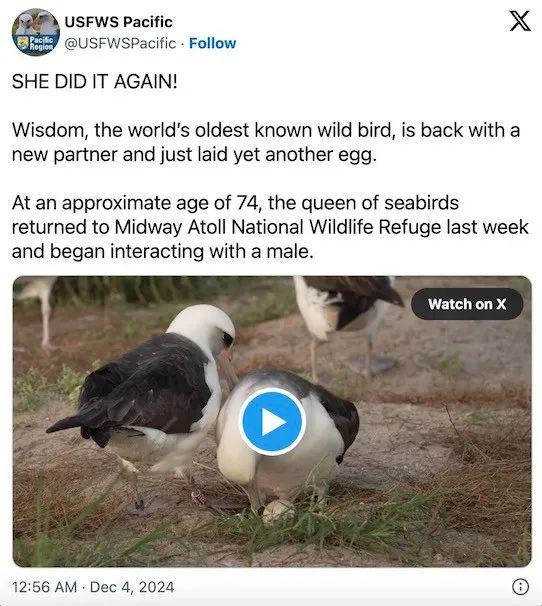The height and width of the screenshot is (606, 542).
Task: Click the tweet info circle icon
Action: click(x=520, y=587)
